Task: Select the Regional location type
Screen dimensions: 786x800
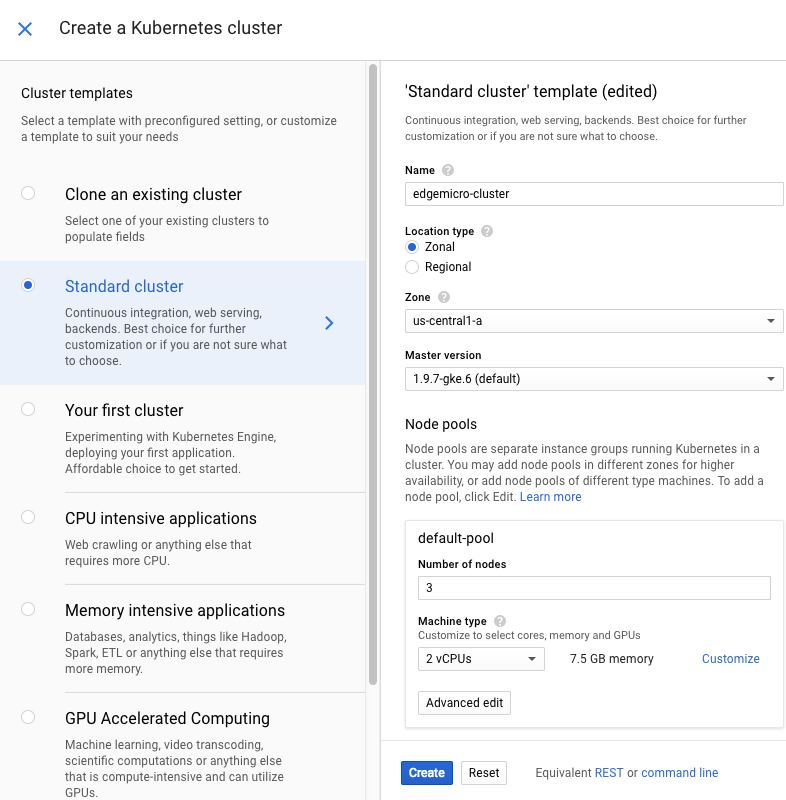Action: pos(412,267)
